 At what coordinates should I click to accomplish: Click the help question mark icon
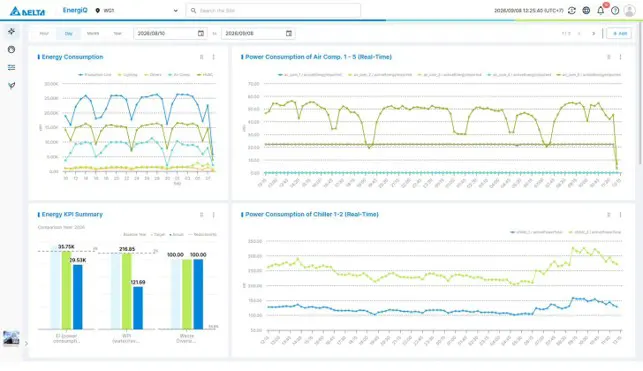(x=615, y=11)
